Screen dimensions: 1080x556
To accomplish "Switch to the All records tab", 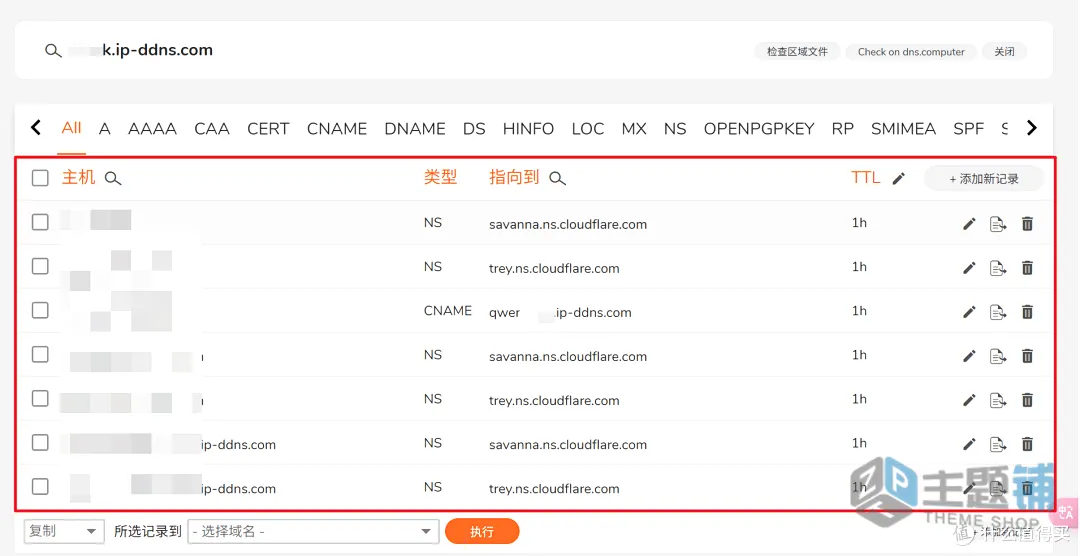I will pyautogui.click(x=71, y=128).
